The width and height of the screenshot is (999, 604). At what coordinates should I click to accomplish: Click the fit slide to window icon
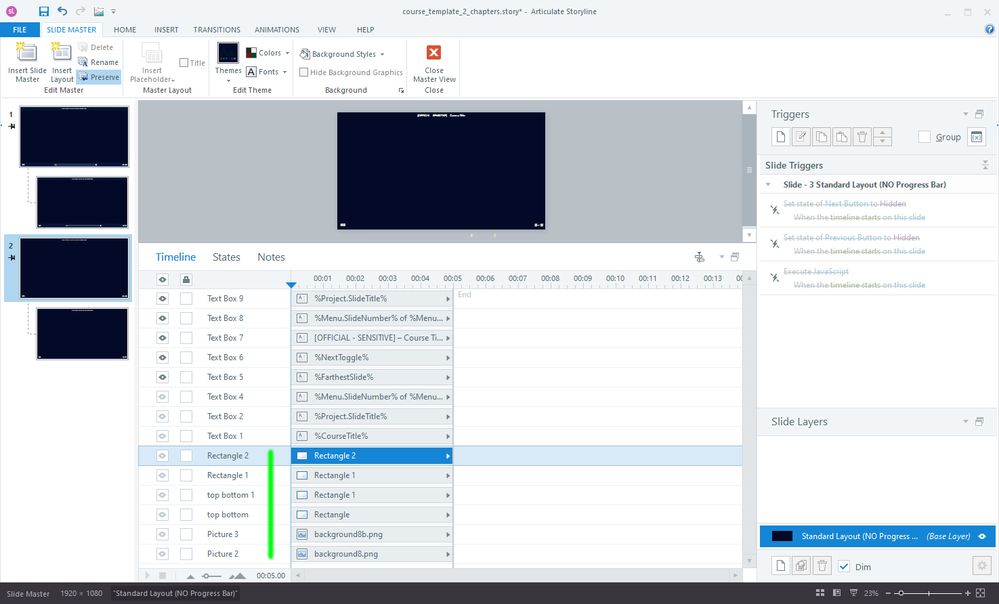(x=981, y=593)
